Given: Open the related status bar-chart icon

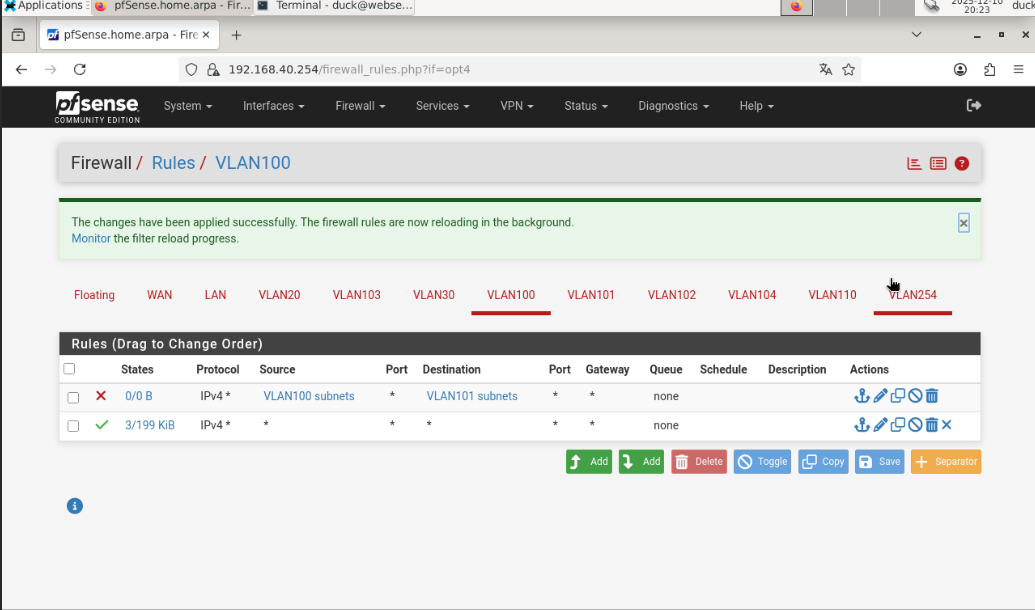Looking at the screenshot, I should pyautogui.click(x=914, y=164).
